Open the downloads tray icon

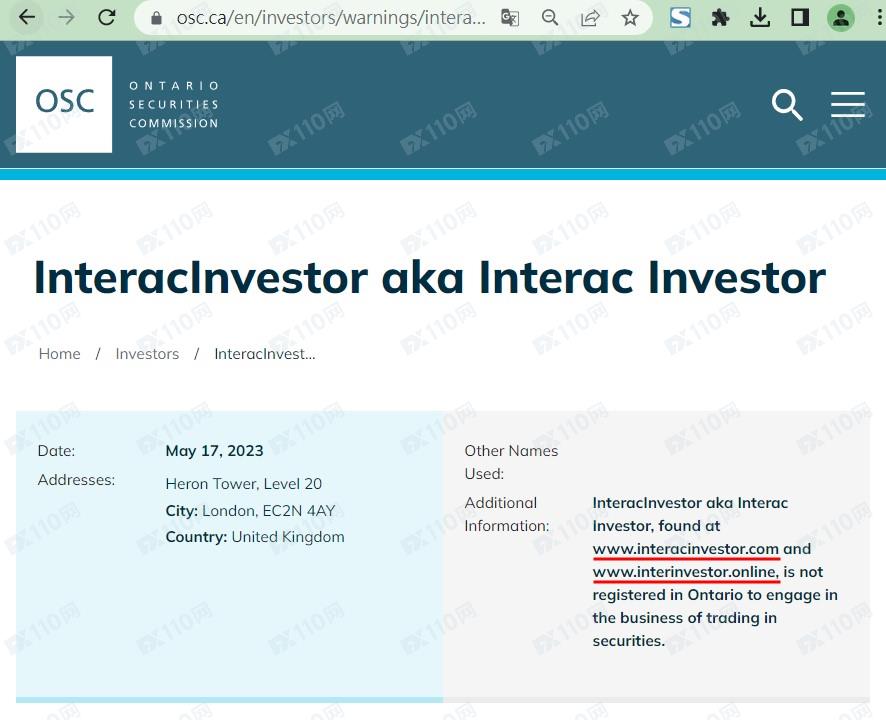point(760,17)
